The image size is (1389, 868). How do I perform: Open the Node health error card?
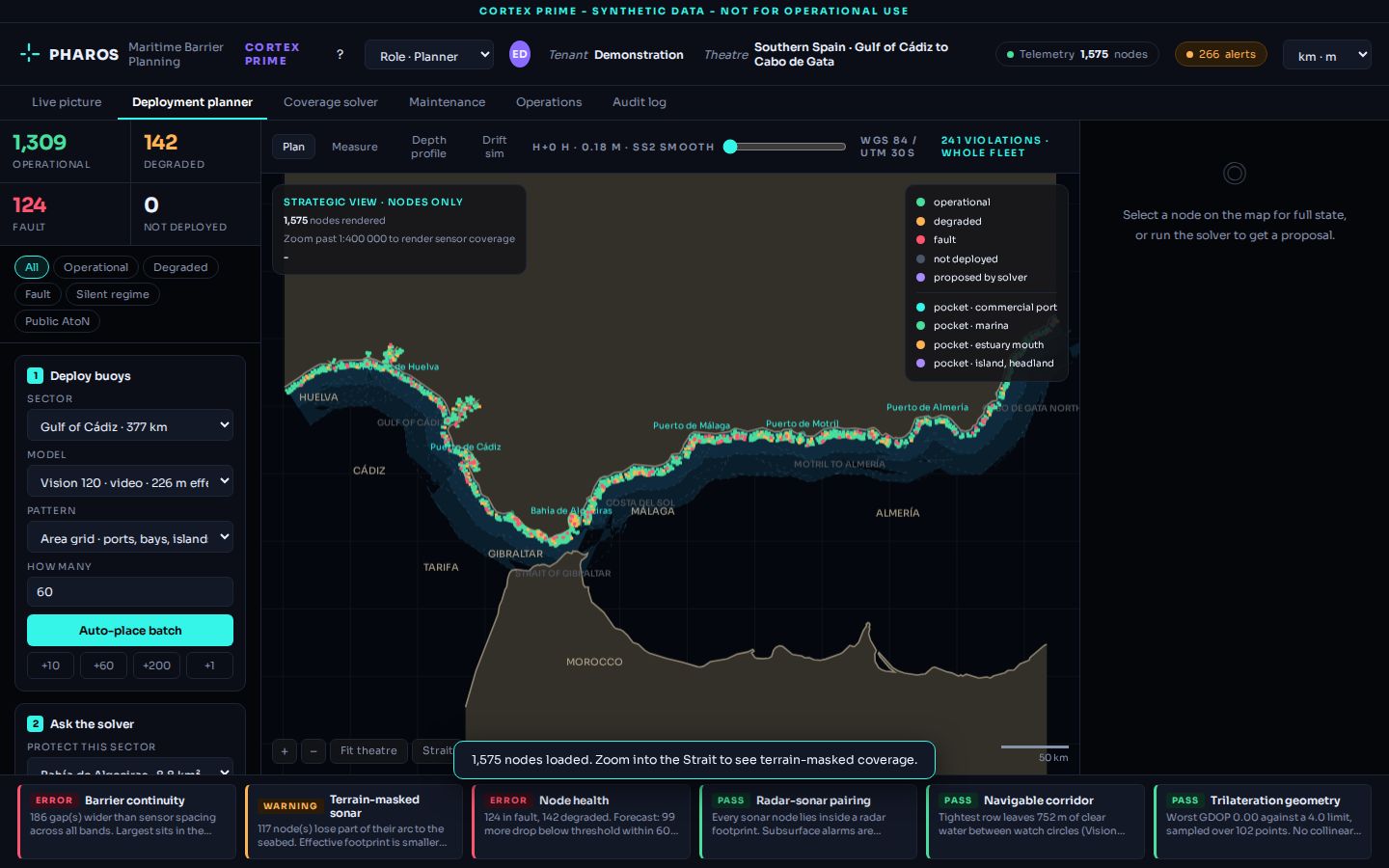[x=581, y=822]
